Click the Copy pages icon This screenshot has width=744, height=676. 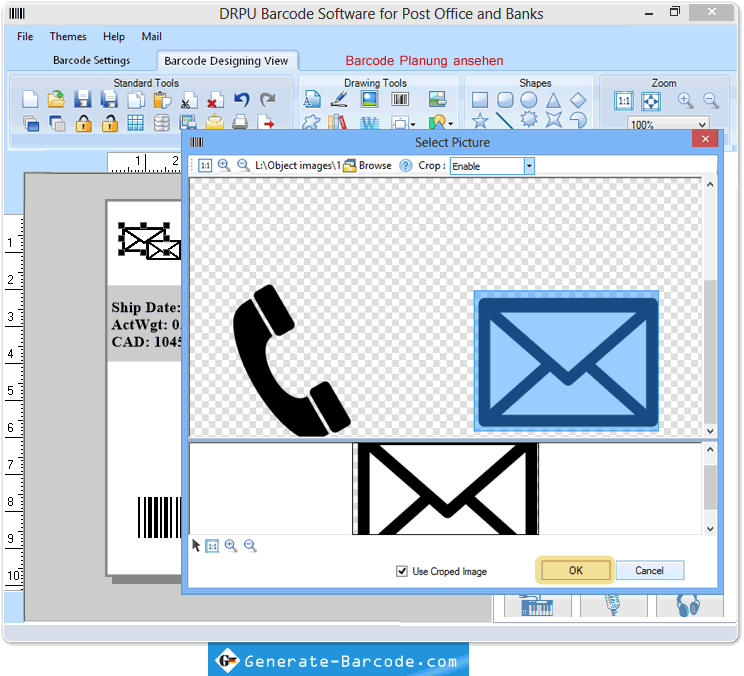(136, 100)
